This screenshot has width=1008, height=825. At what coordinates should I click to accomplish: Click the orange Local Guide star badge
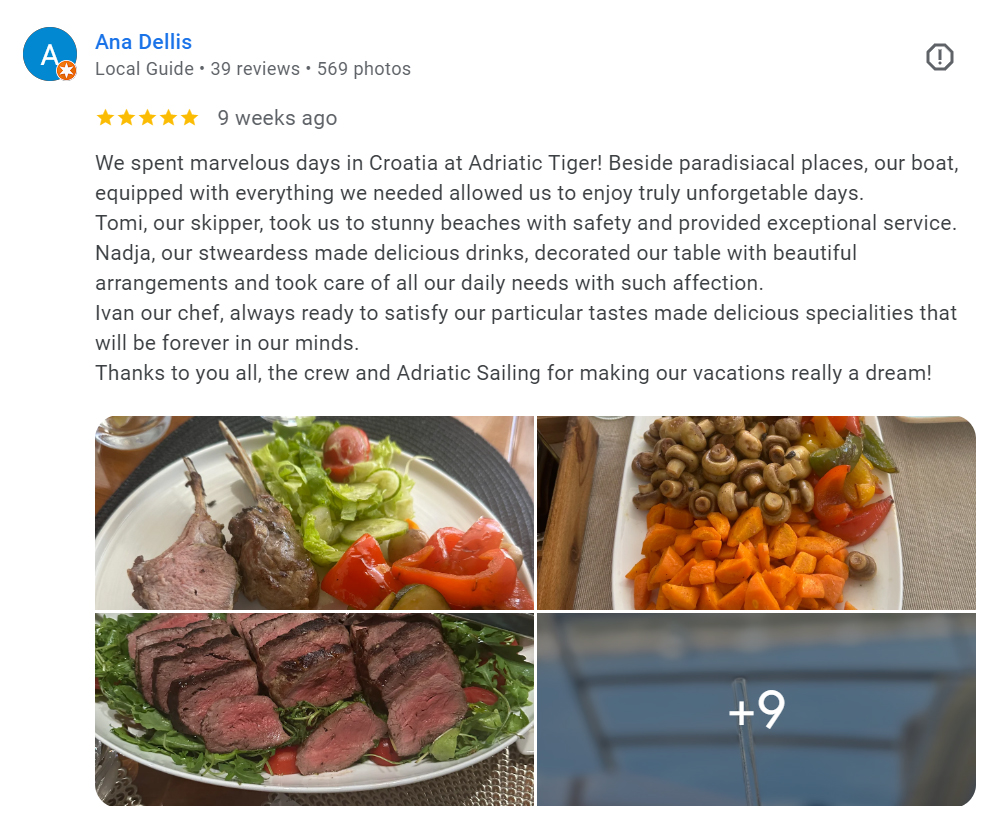[67, 71]
